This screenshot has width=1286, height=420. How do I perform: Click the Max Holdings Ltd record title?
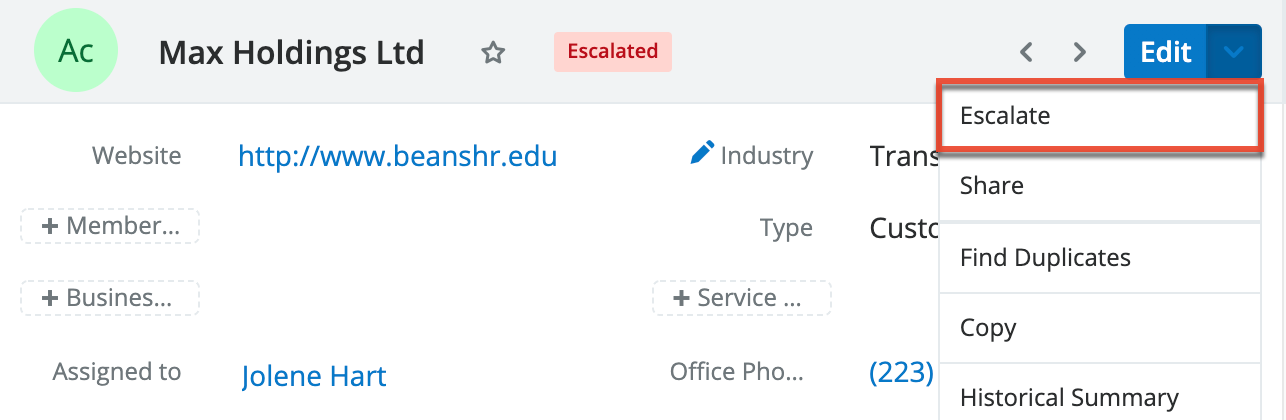291,52
